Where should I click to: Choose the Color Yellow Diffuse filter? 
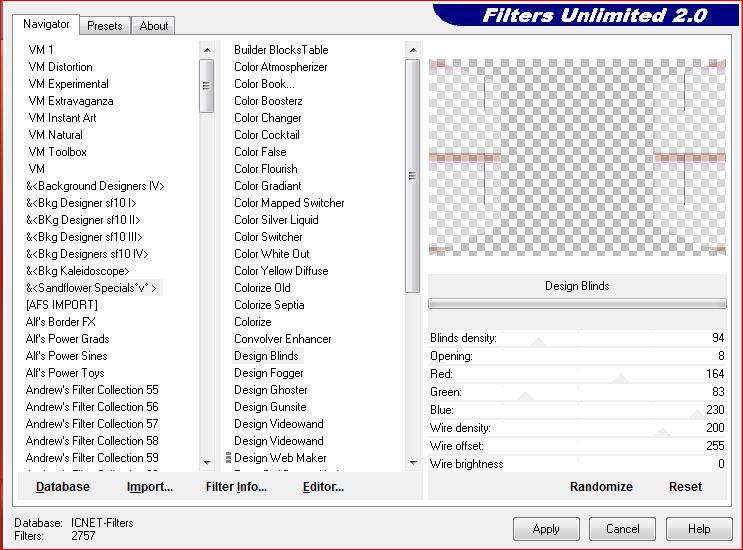[281, 271]
